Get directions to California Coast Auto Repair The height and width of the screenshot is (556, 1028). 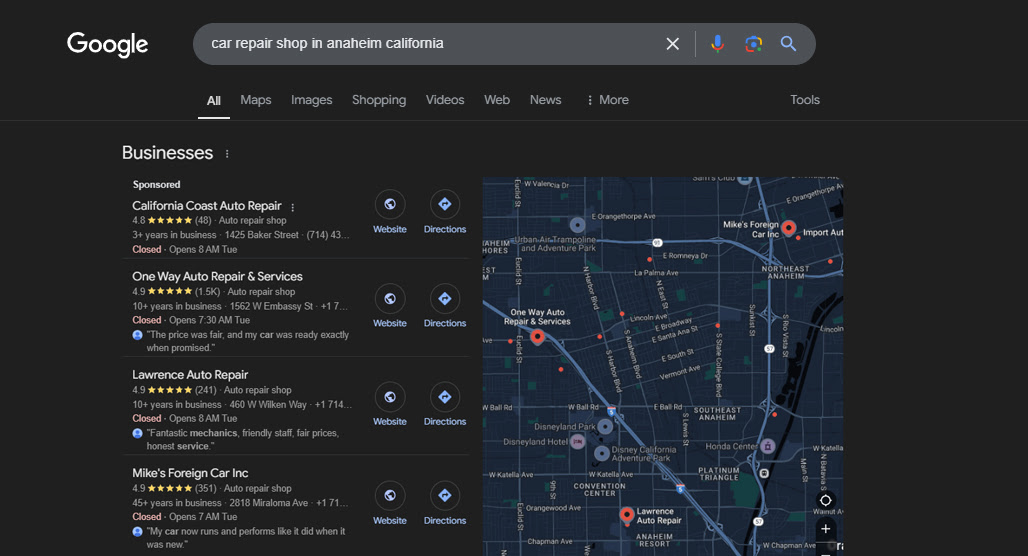coord(445,204)
